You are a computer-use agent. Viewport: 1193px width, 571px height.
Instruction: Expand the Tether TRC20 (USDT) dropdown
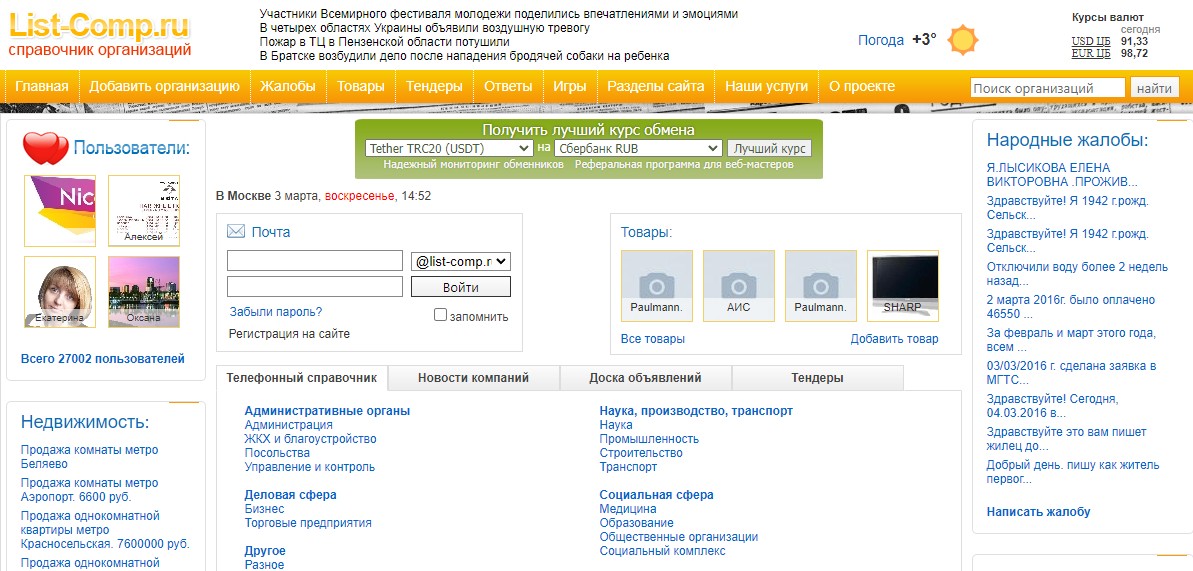(448, 148)
